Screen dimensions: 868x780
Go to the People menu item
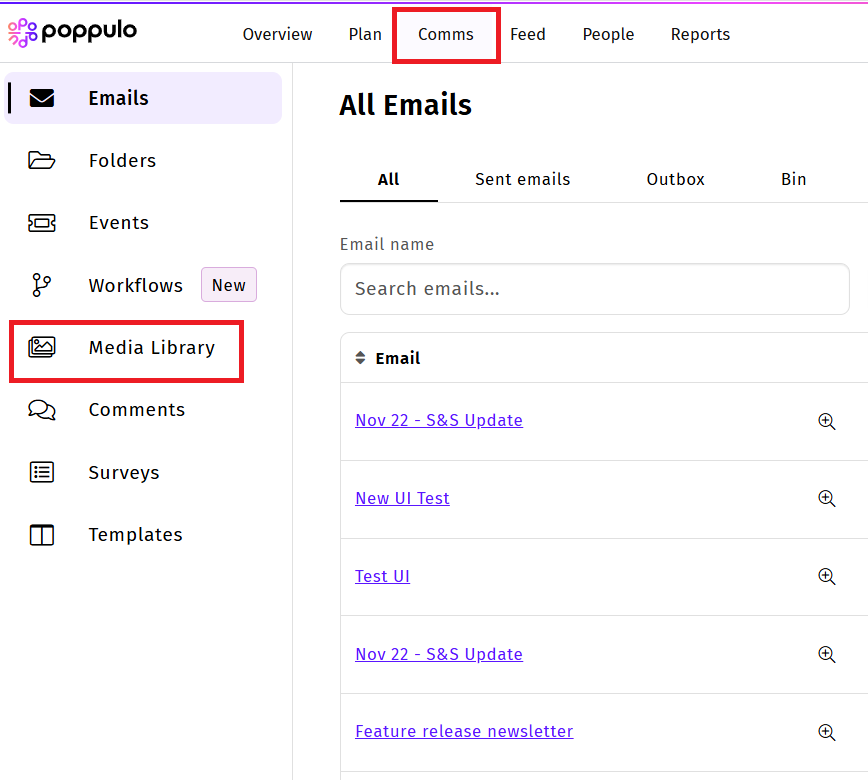click(608, 34)
